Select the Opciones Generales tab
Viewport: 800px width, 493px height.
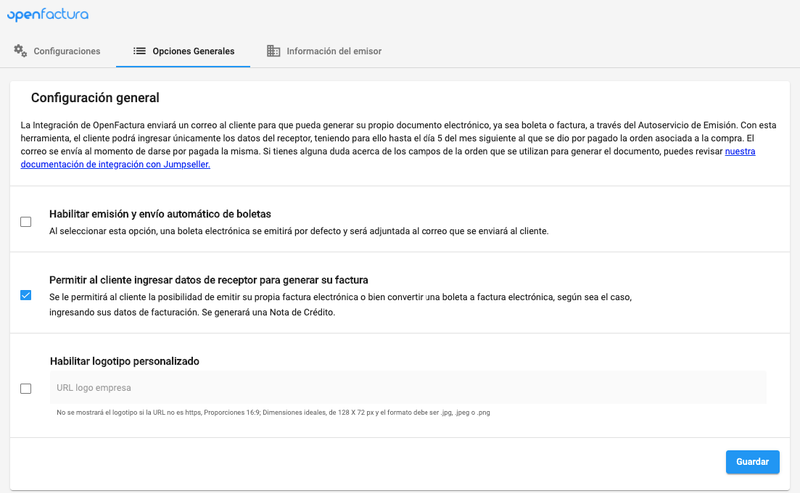pos(183,51)
